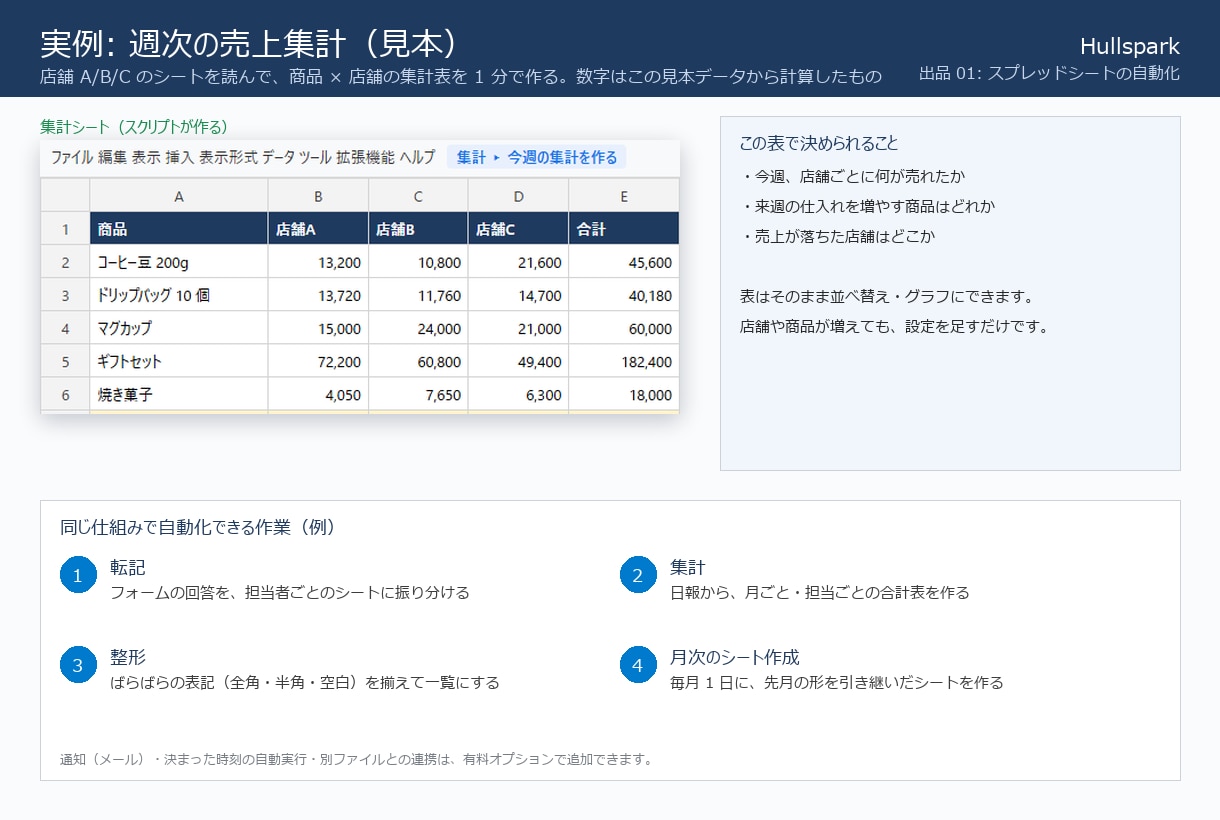The width and height of the screenshot is (1220, 820).
Task: Click the blue circle numbered 2 for 集計
Action: pyautogui.click(x=638, y=575)
